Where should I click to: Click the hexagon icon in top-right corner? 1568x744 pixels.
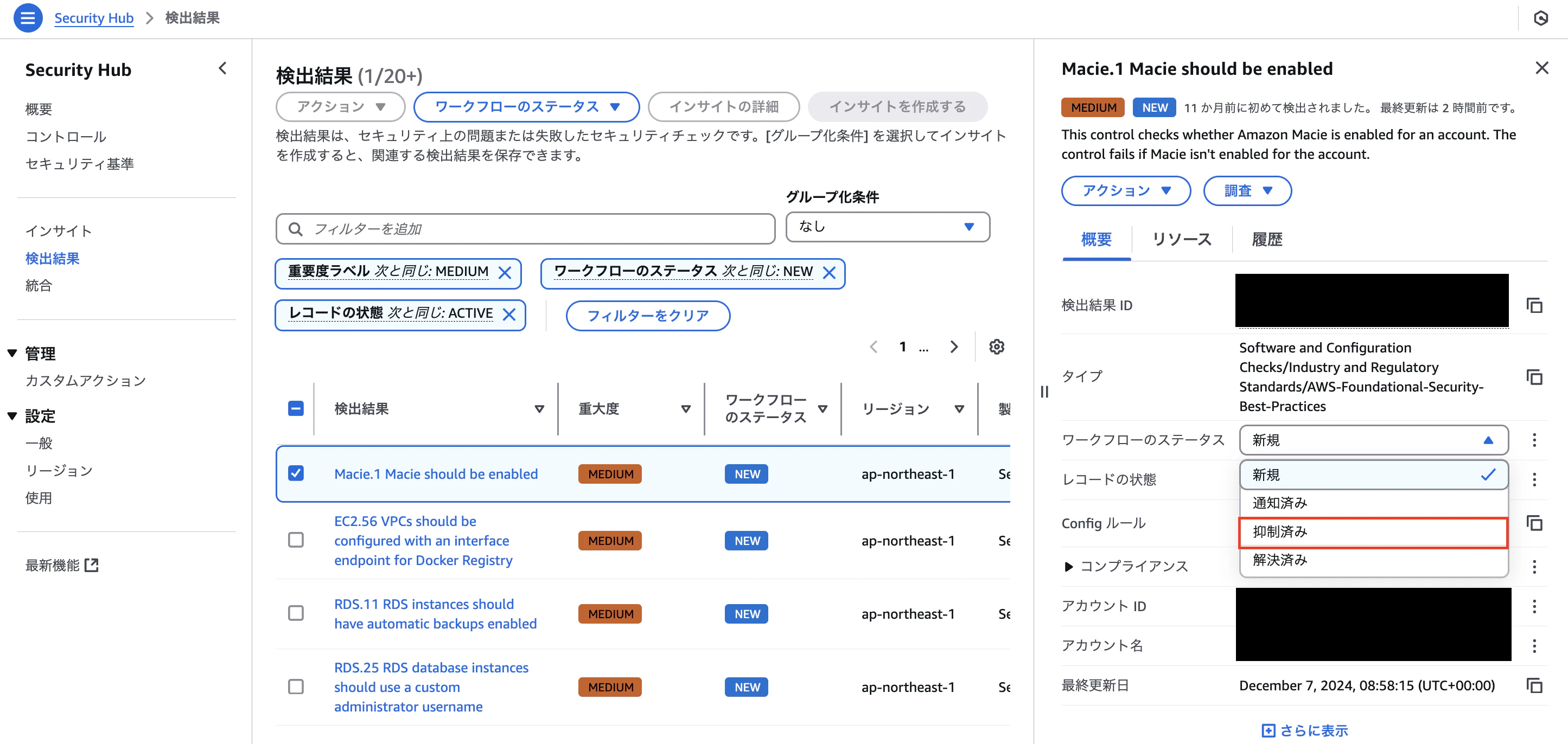point(1541,18)
